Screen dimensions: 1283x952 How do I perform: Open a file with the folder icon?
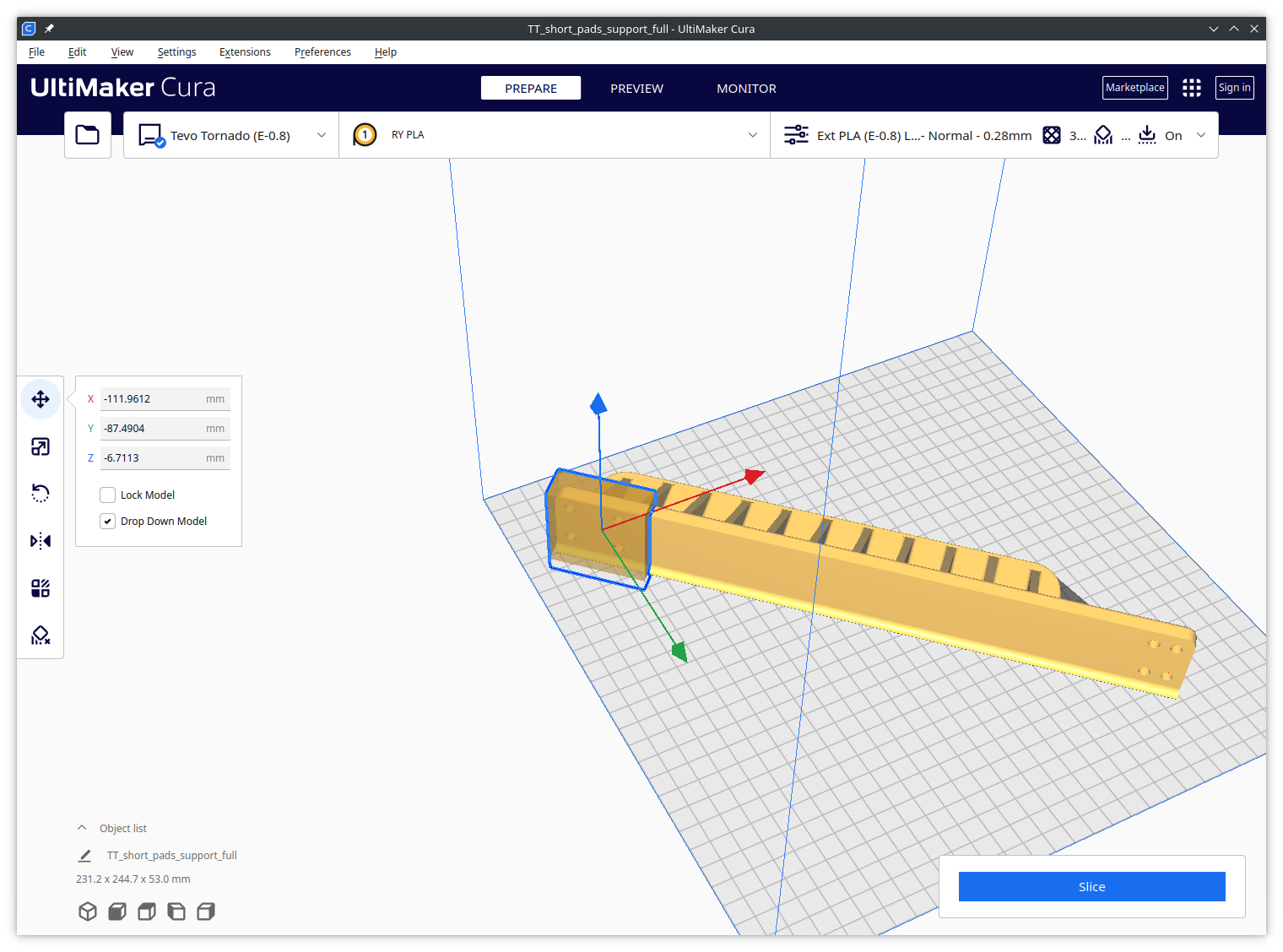pyautogui.click(x=87, y=135)
